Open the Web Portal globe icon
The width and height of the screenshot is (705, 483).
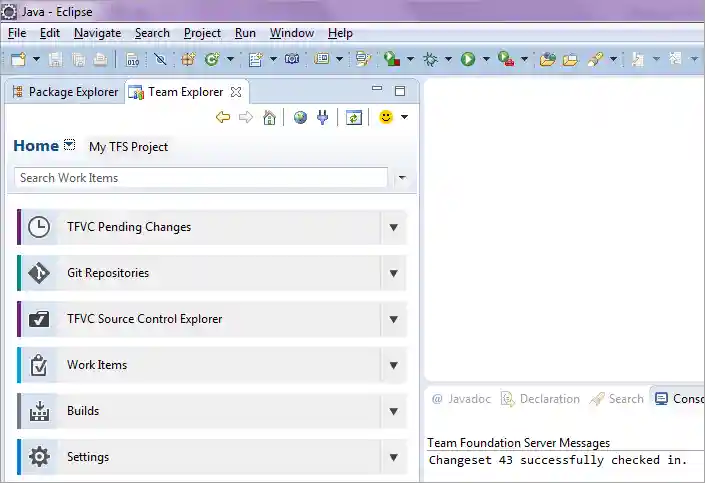pos(300,117)
